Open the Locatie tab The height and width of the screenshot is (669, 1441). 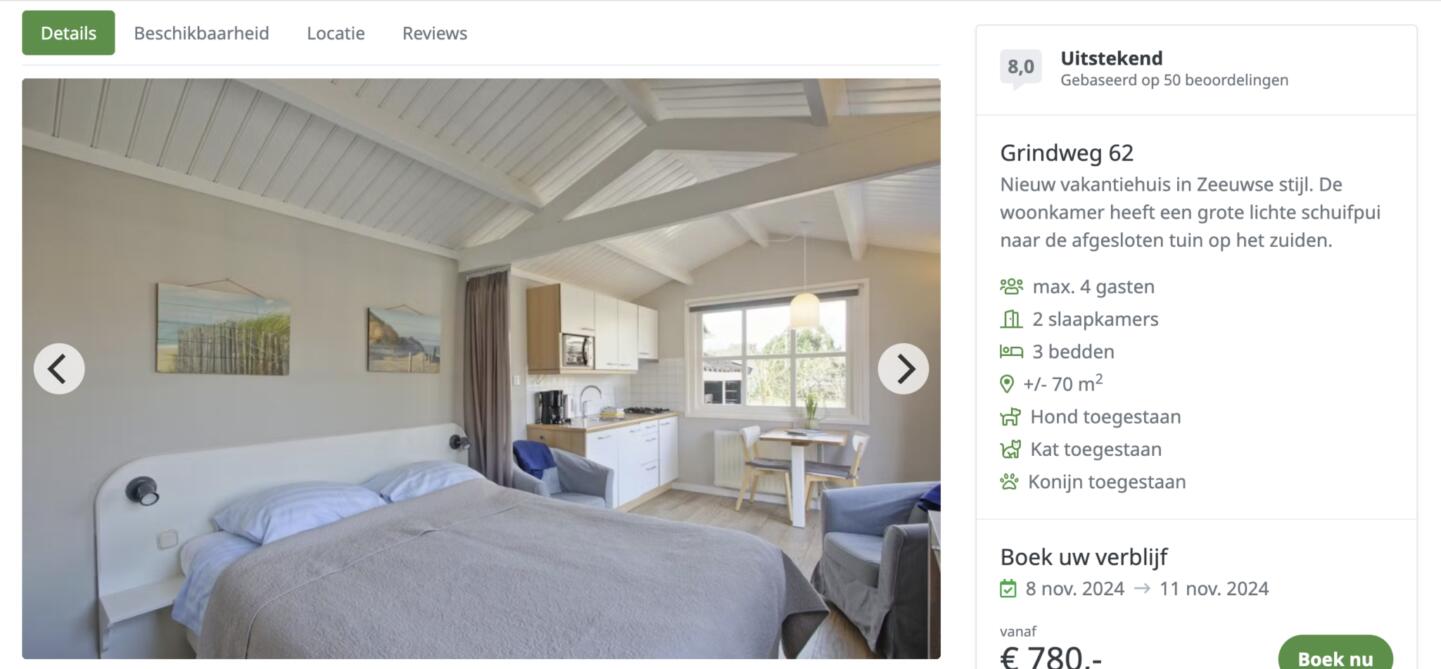tap(336, 33)
